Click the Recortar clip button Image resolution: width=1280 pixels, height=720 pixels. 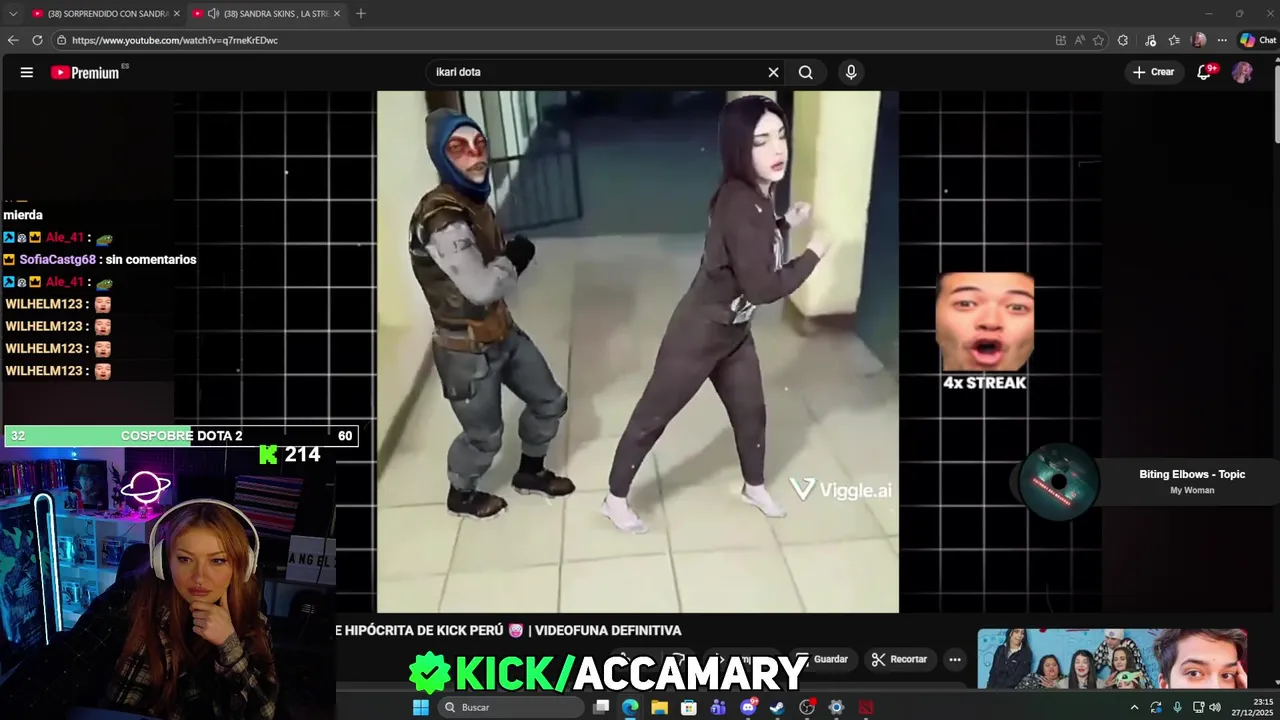point(899,659)
